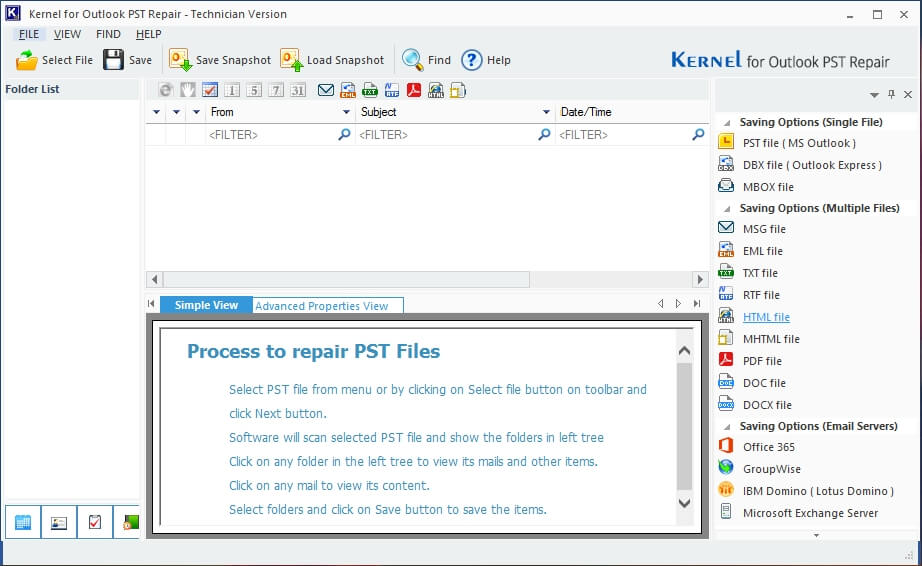
Task: Select the 5-day calendar view icon
Action: click(253, 90)
